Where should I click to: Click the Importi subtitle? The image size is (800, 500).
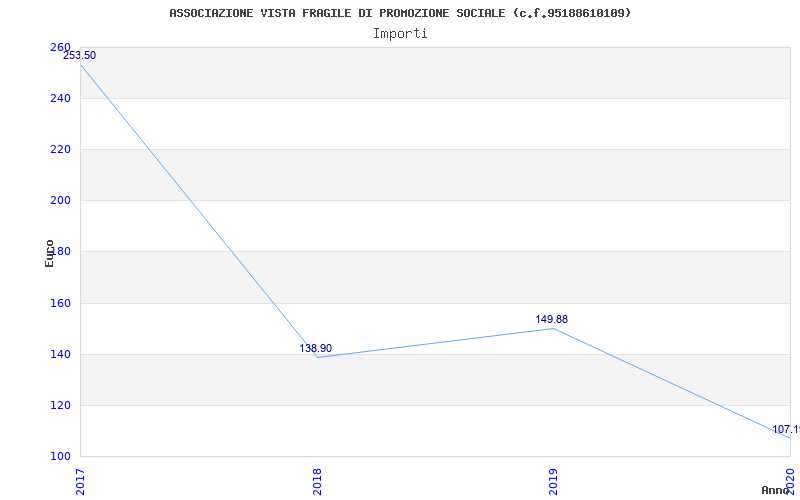pos(400,33)
